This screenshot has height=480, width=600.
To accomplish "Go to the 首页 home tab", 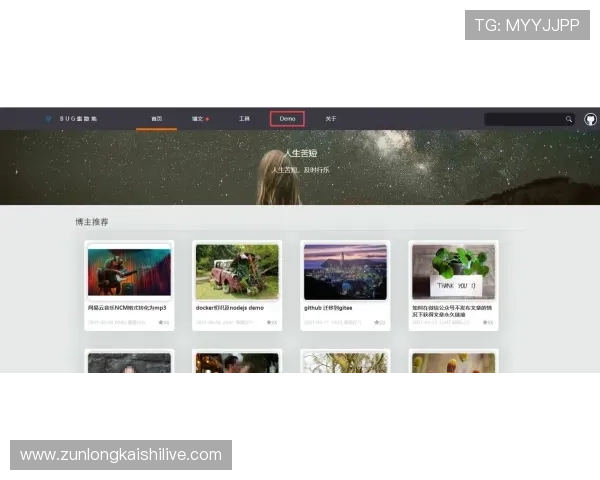I will [156, 119].
